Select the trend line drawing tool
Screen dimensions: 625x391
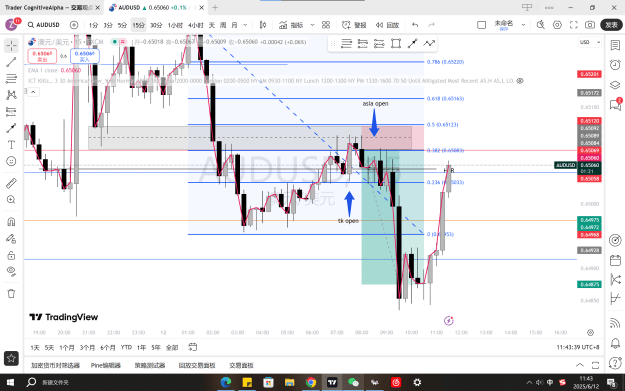click(x=11, y=62)
